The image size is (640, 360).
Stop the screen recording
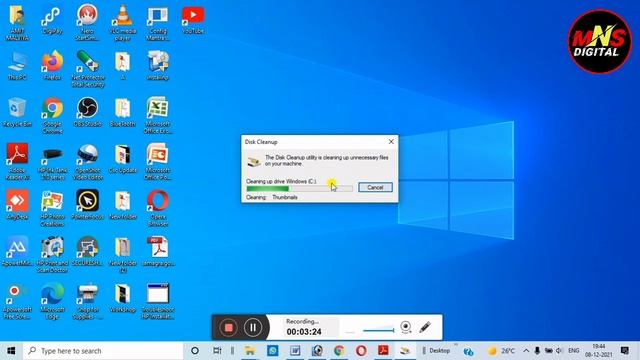point(229,327)
